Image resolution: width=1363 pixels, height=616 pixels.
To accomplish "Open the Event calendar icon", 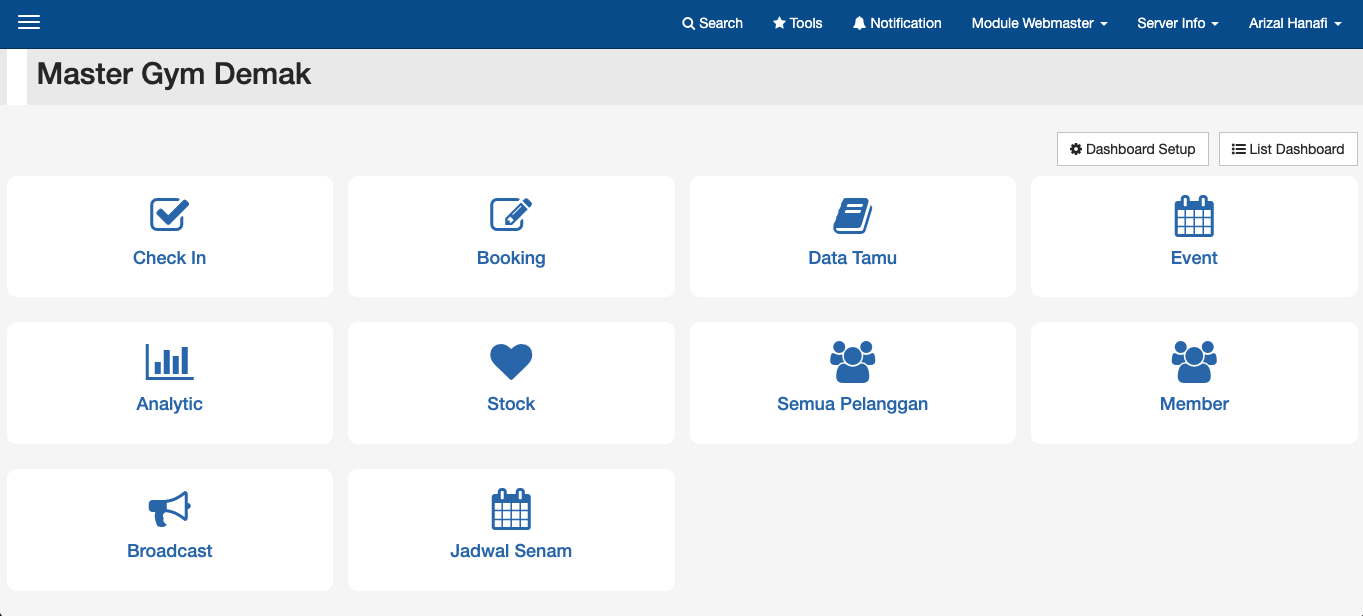I will point(1194,215).
